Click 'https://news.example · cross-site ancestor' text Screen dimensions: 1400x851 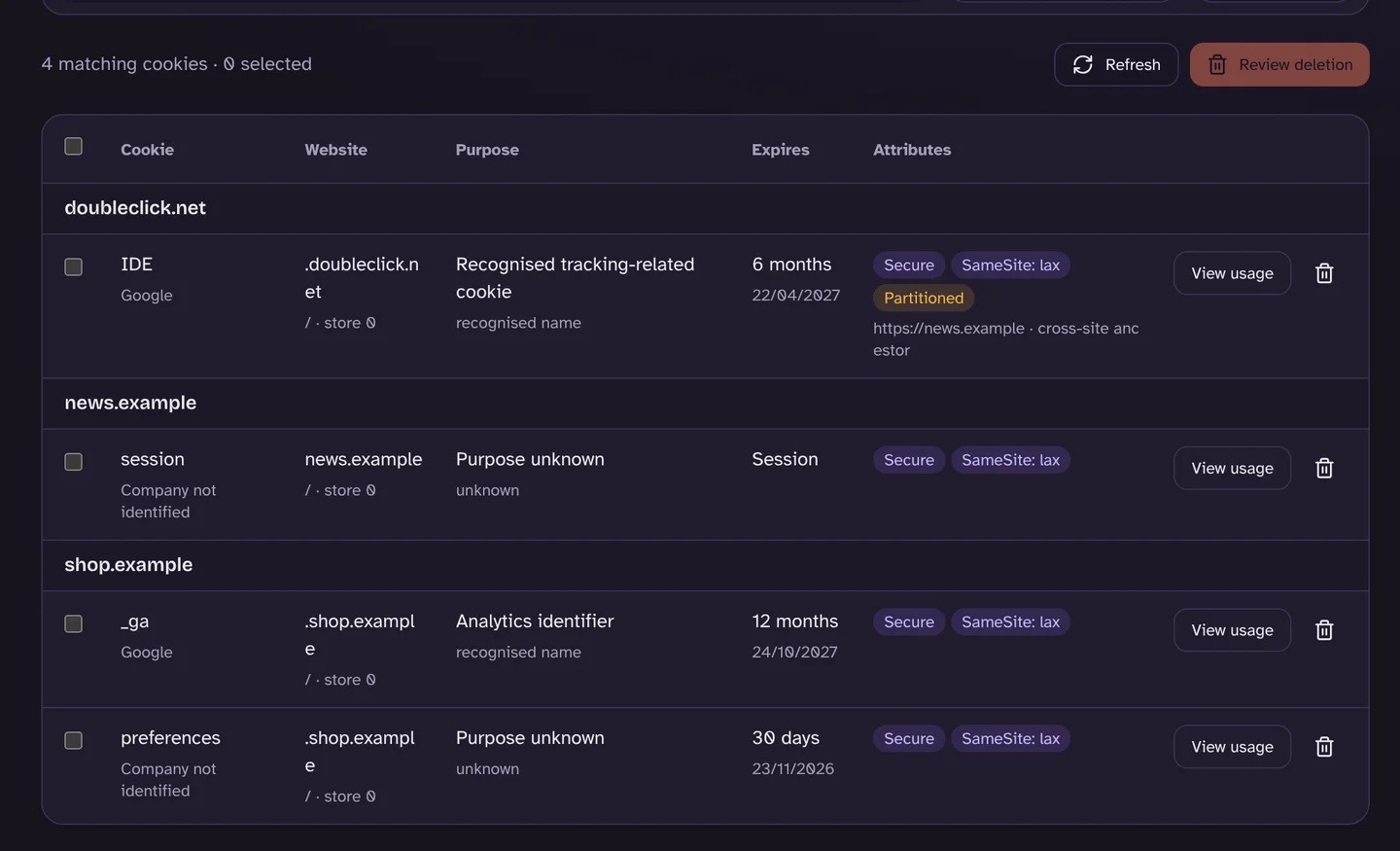(x=1006, y=339)
